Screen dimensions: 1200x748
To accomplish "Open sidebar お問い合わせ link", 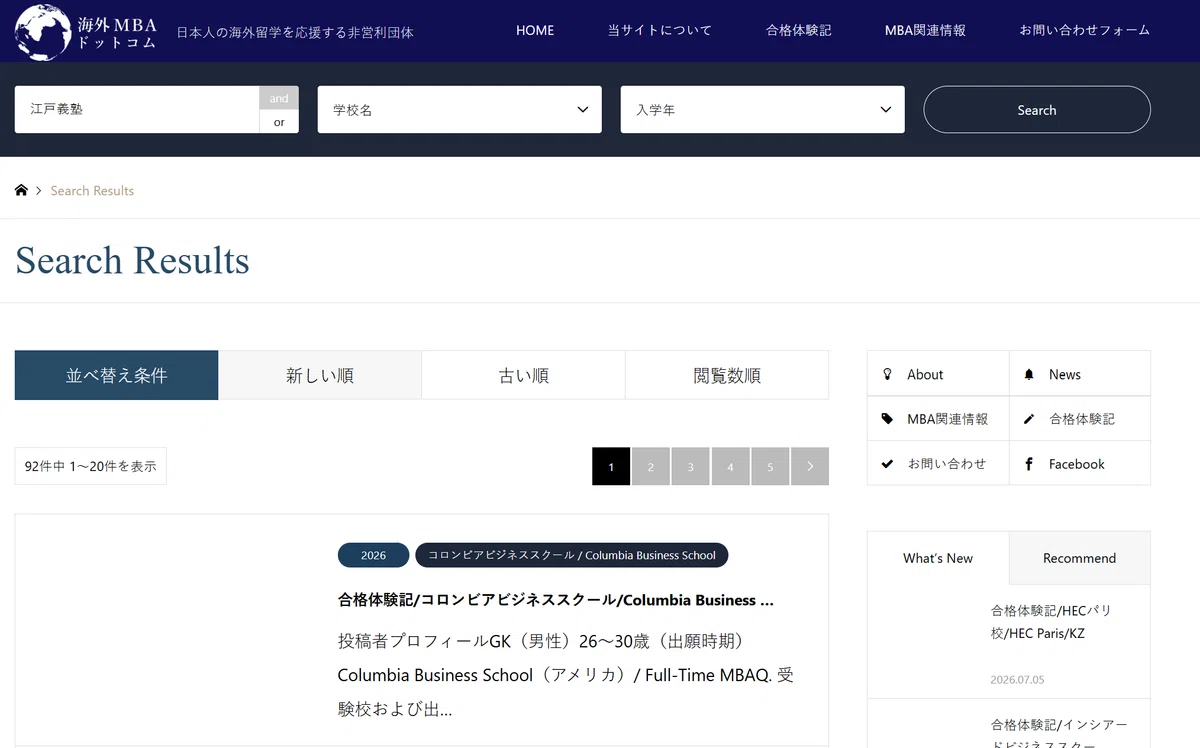I will [x=938, y=464].
